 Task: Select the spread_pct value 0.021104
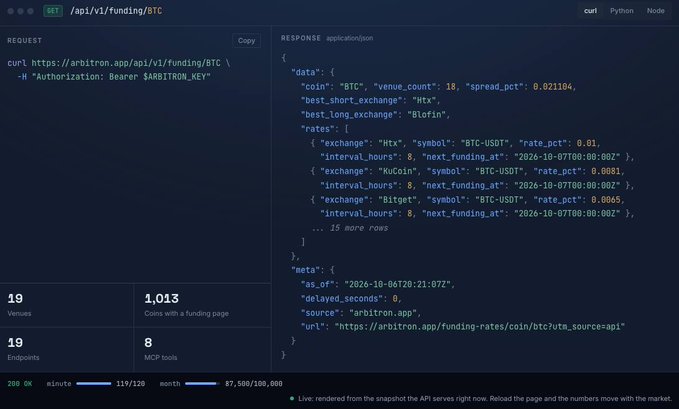click(553, 87)
